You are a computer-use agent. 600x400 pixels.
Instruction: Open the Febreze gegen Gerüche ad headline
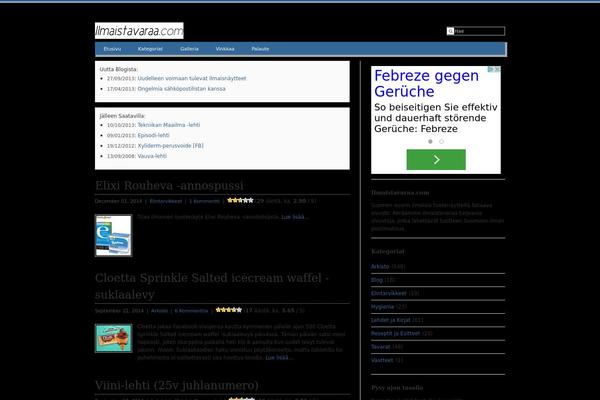point(427,83)
